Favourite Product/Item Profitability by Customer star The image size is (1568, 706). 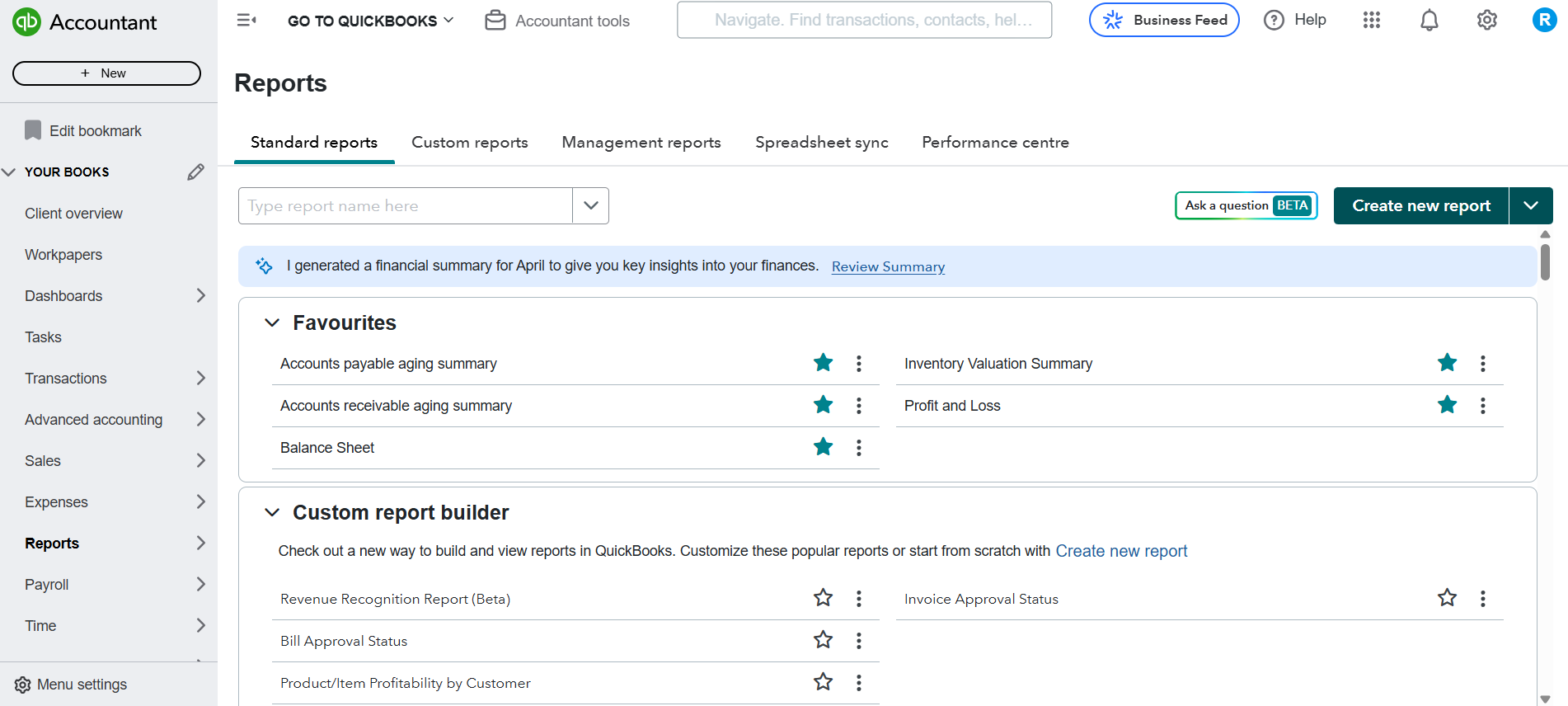tap(823, 682)
